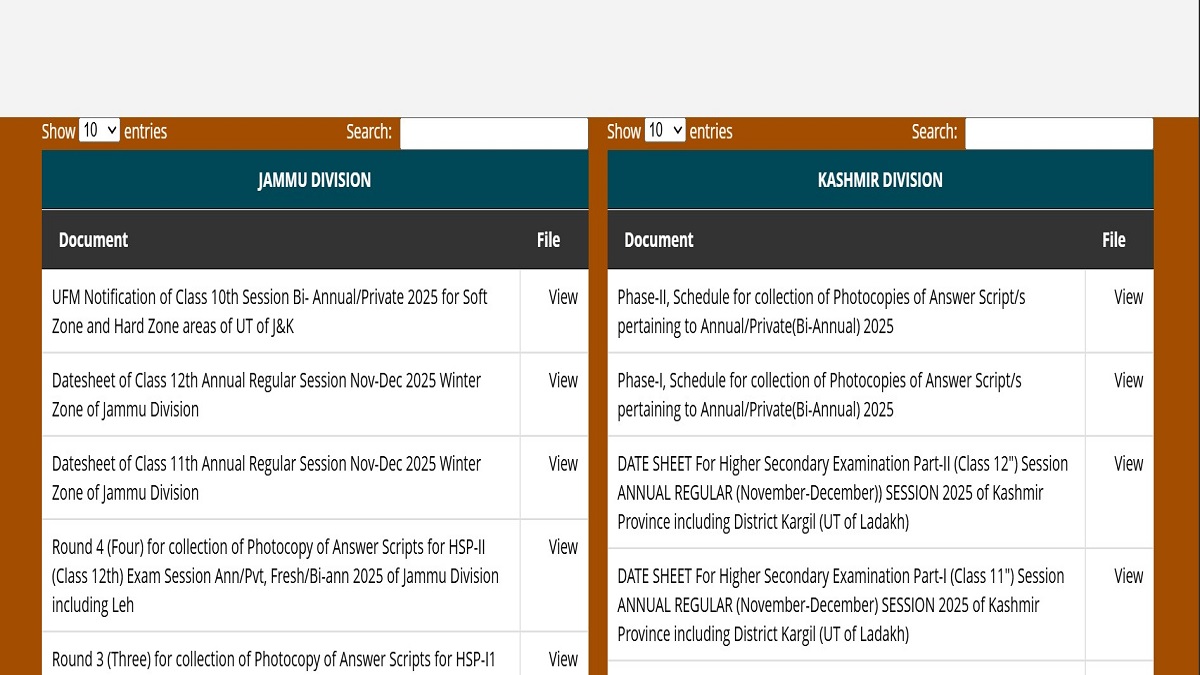
Task: Open Jammu Division show entries dropdown
Action: (x=99, y=131)
